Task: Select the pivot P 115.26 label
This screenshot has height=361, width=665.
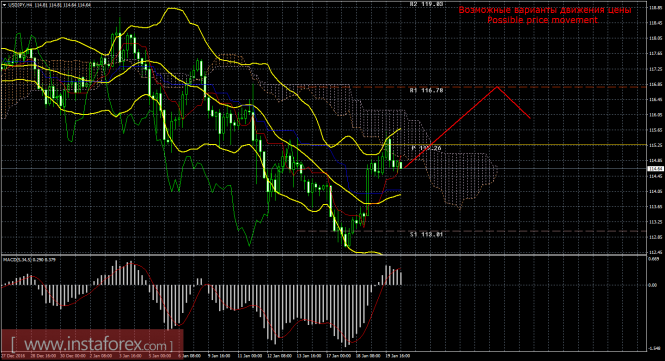Action: pyautogui.click(x=426, y=148)
